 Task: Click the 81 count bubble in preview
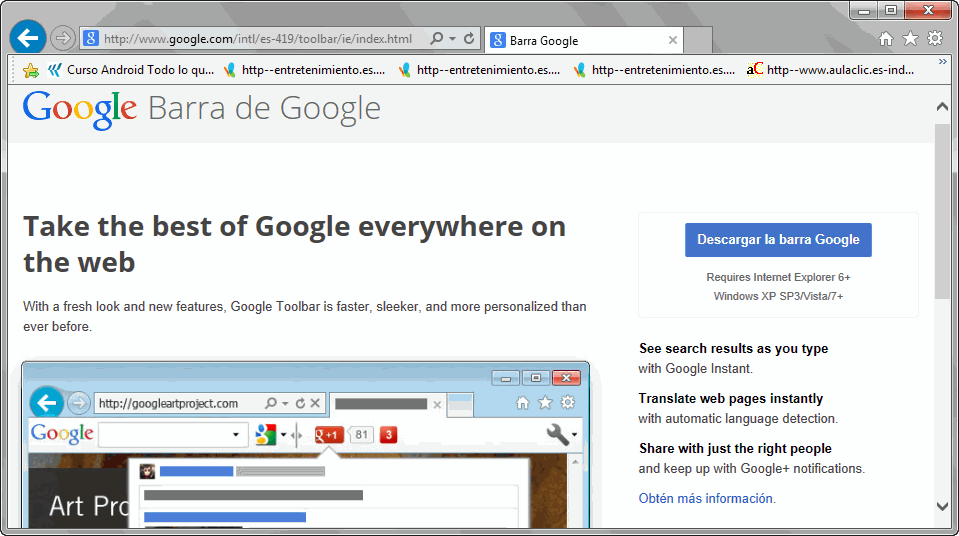(361, 435)
